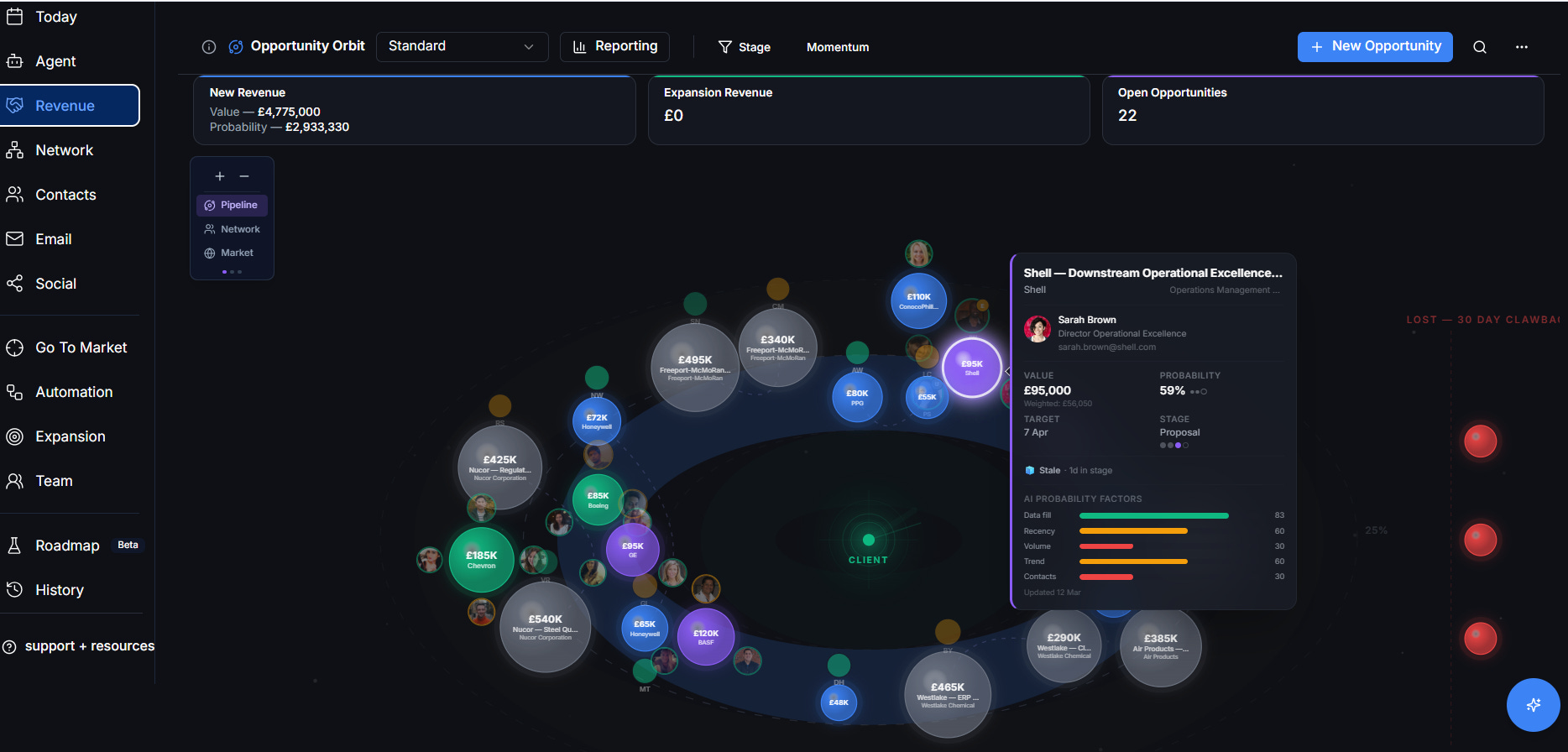Select the £48K bubble
This screenshot has width=1568, height=752.
pyautogui.click(x=839, y=702)
